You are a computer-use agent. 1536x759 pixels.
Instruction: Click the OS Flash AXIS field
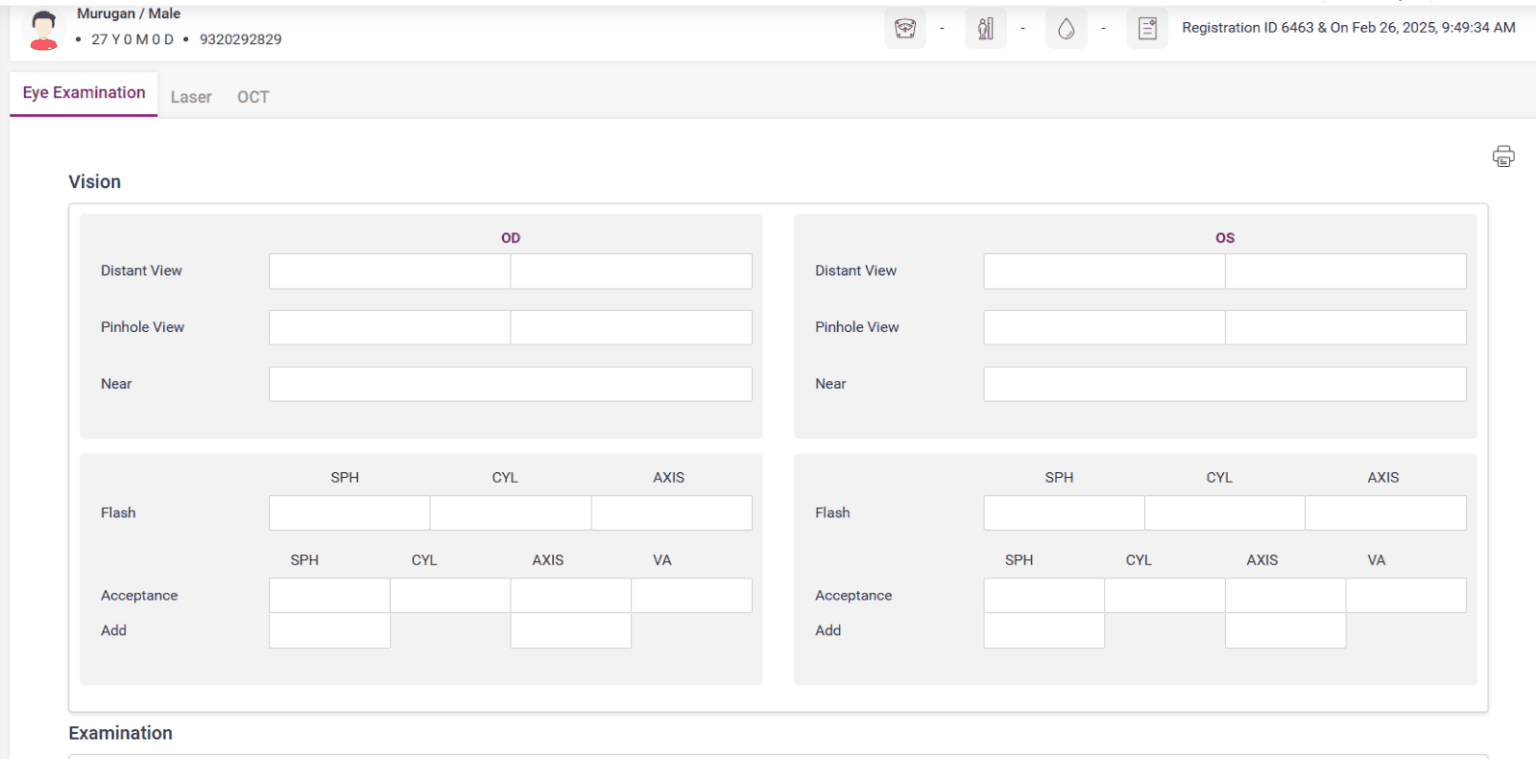(x=1385, y=513)
